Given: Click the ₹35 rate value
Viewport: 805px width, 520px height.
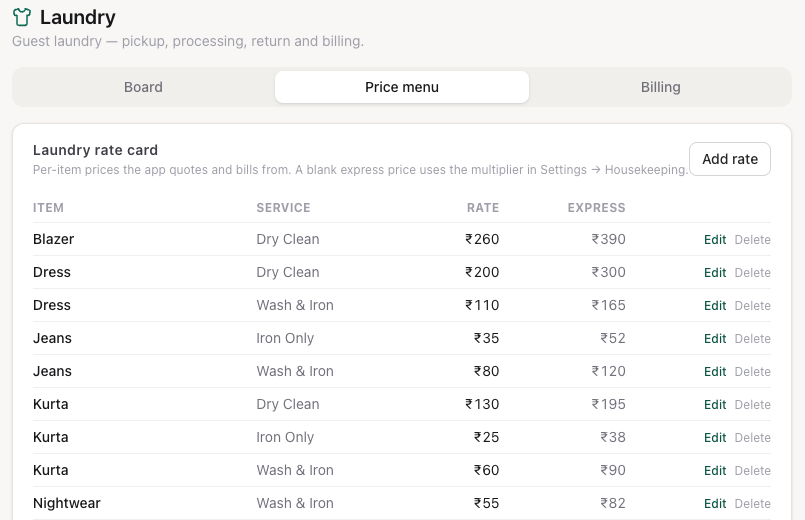Looking at the screenshot, I should [486, 338].
